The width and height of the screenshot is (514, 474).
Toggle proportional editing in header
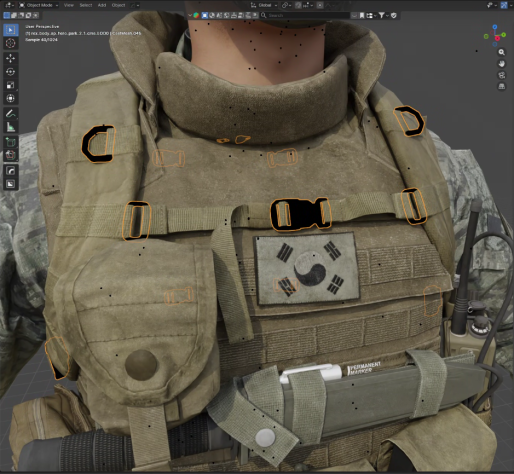(x=320, y=5)
